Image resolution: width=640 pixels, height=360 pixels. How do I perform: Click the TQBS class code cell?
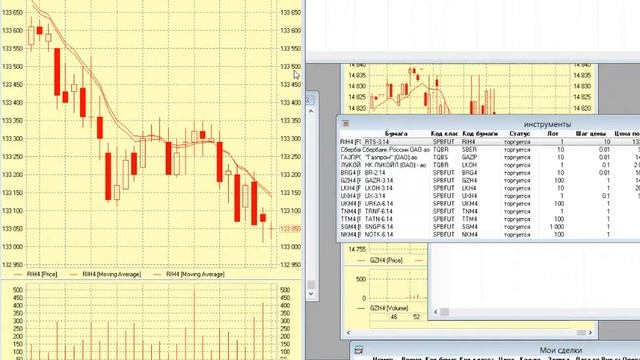(x=440, y=157)
